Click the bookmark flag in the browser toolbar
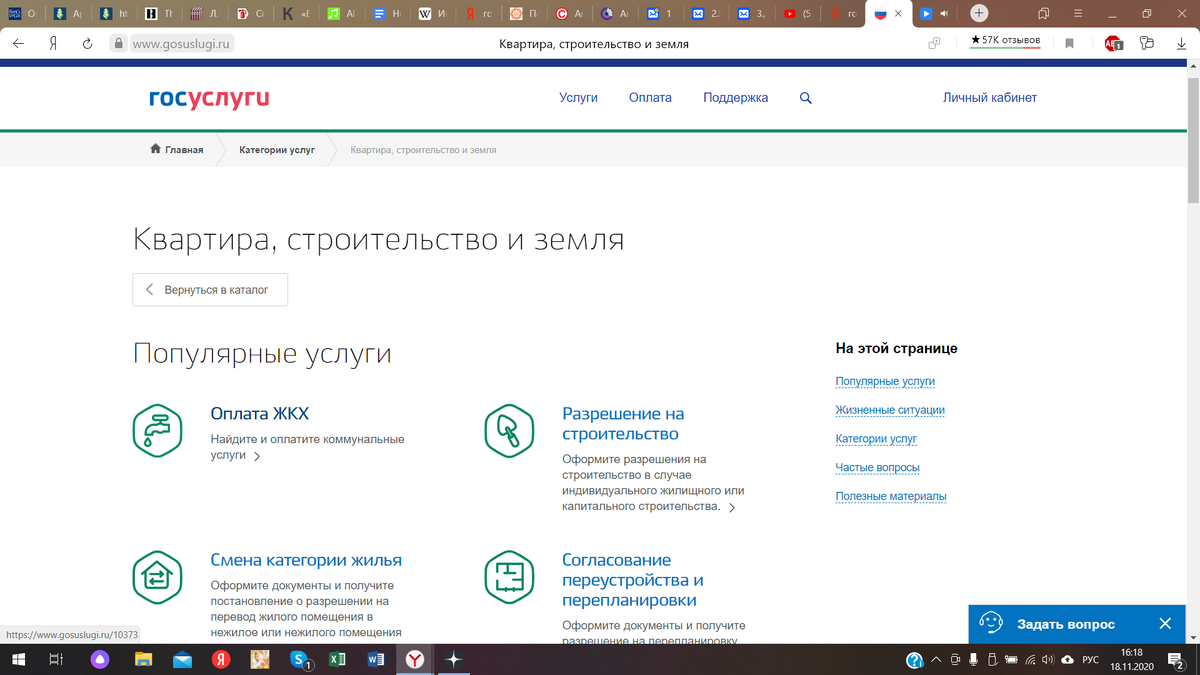Viewport: 1200px width, 675px height. tap(1068, 43)
